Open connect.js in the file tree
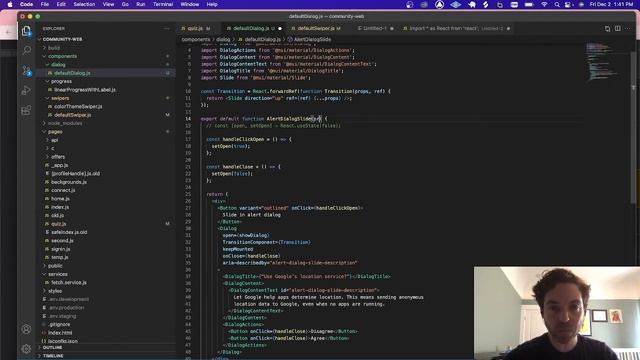Screen dimensions: 640x360 click(x=63, y=190)
